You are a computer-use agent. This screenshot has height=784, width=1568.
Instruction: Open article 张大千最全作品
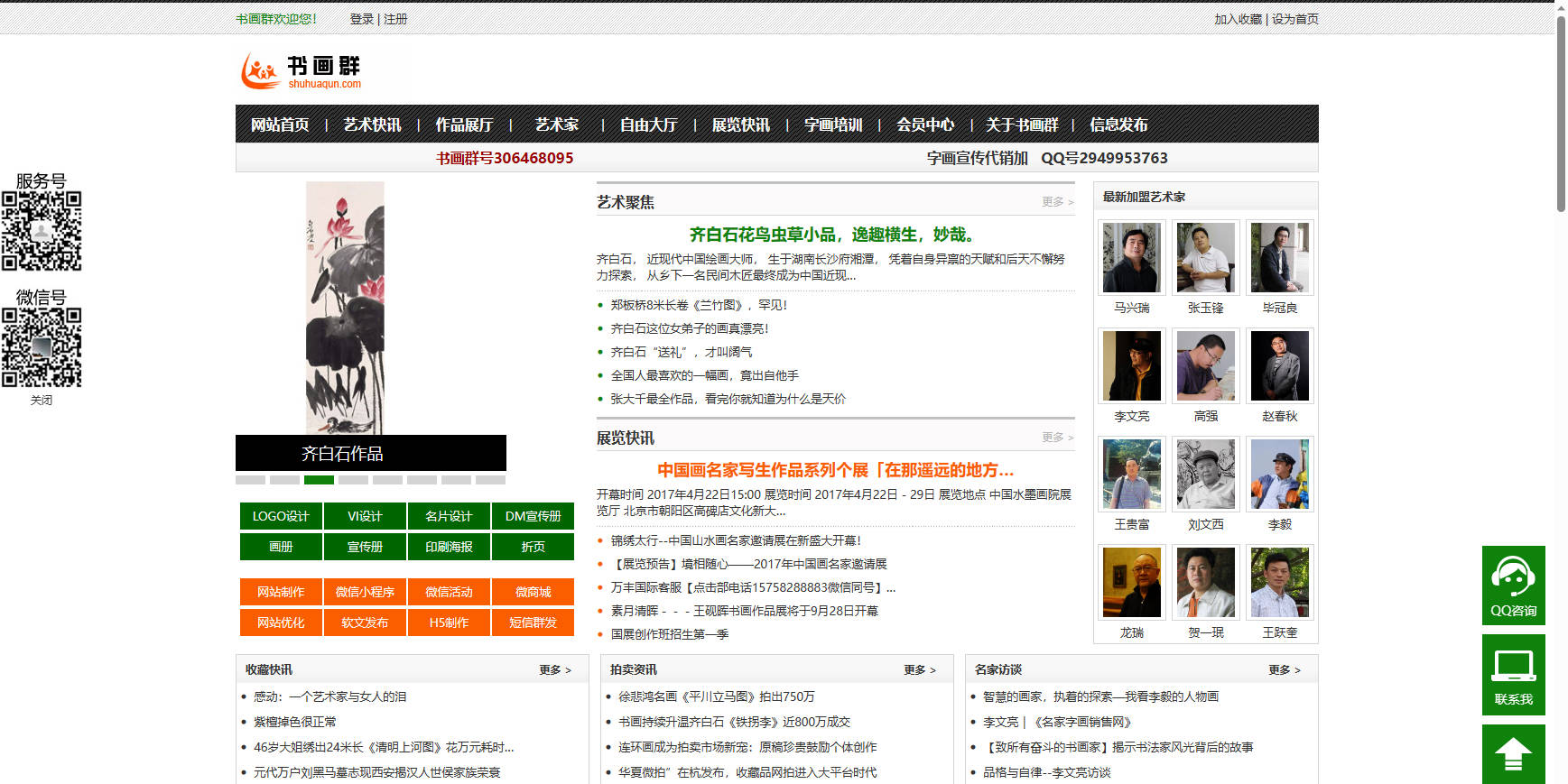[728, 399]
